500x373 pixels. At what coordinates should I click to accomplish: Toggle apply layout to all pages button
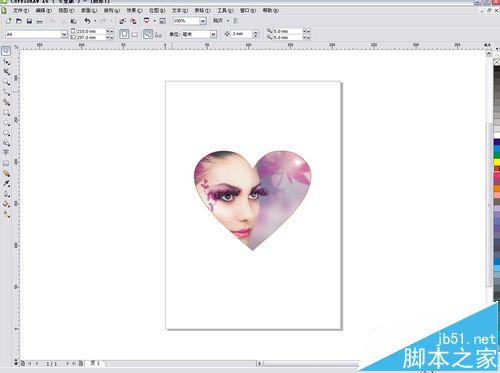click(148, 34)
